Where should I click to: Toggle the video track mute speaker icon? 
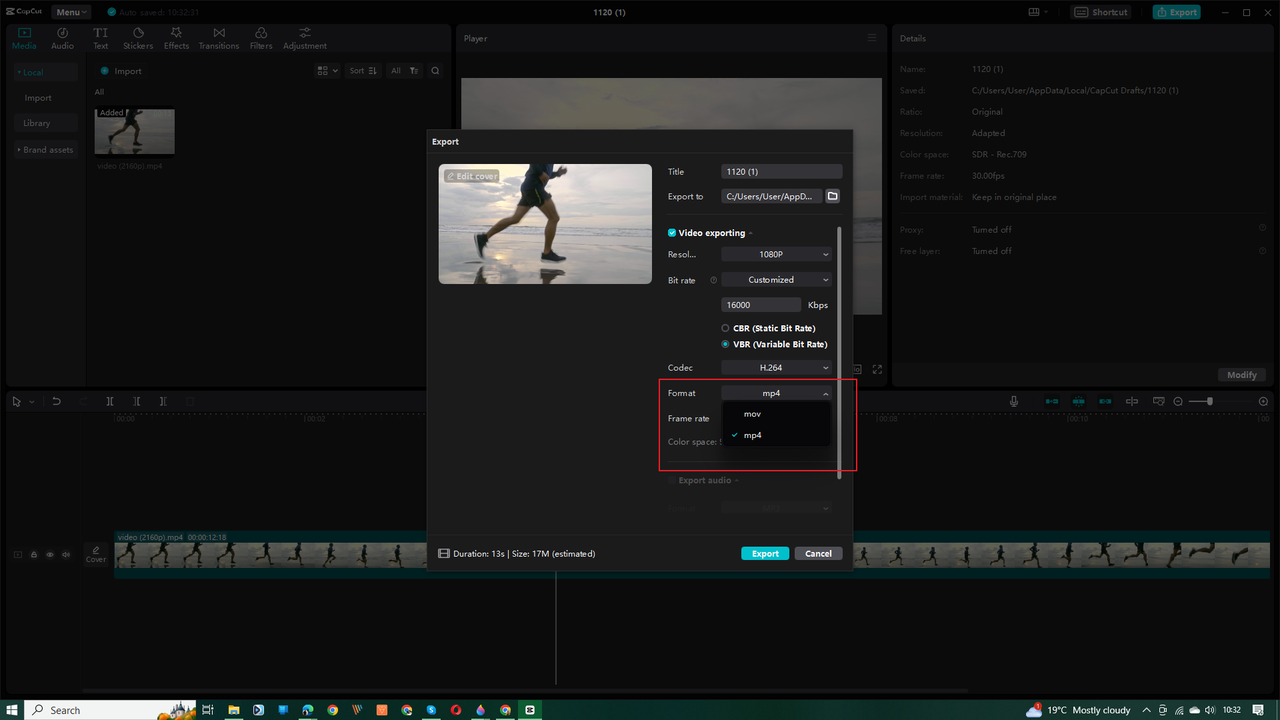(x=65, y=554)
